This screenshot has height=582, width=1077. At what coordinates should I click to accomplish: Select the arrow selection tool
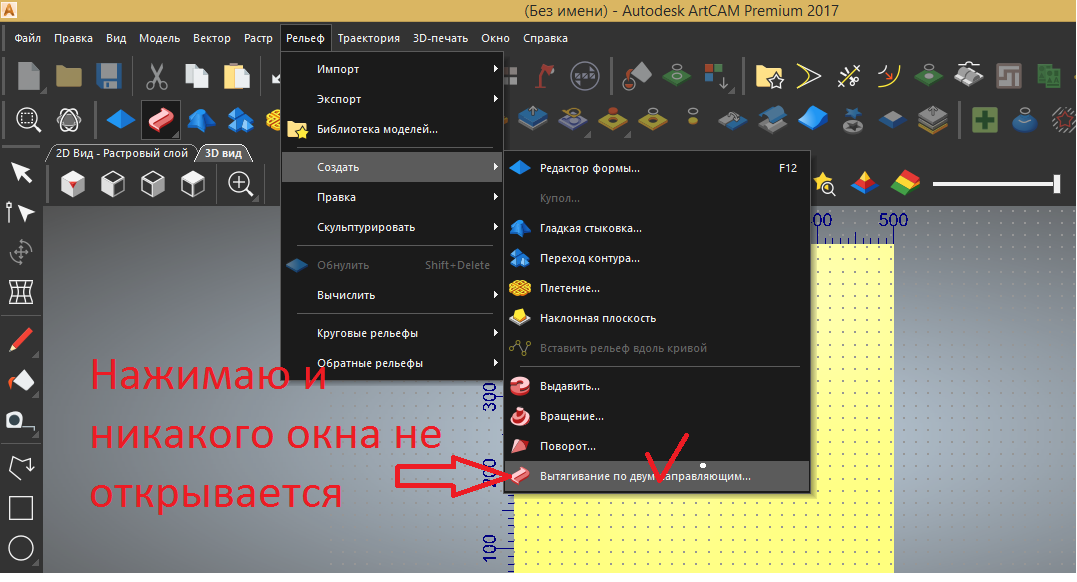tap(21, 172)
